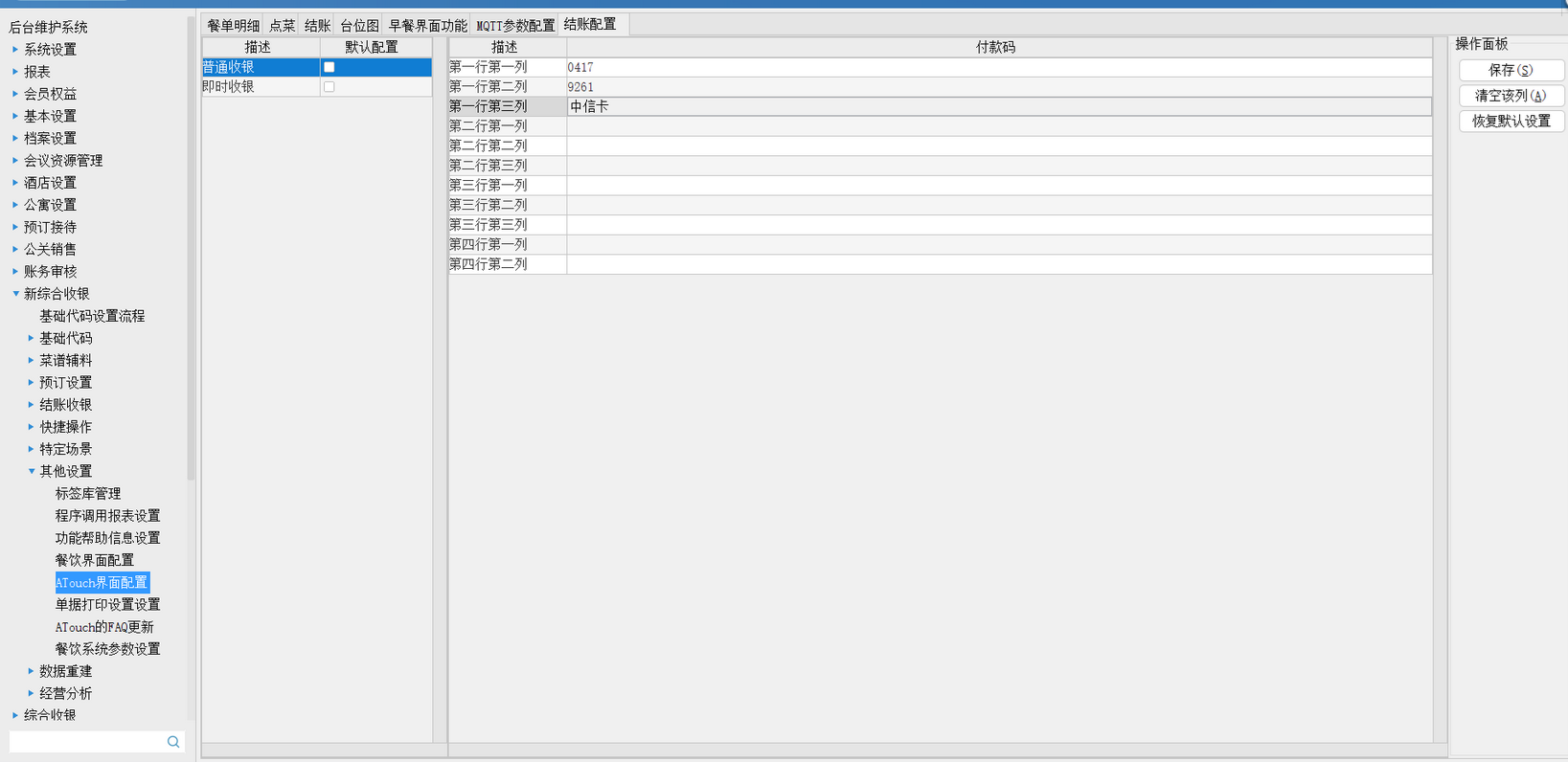The width and height of the screenshot is (1568, 762).
Task: Switch to the 结账 tab
Action: pyautogui.click(x=317, y=26)
